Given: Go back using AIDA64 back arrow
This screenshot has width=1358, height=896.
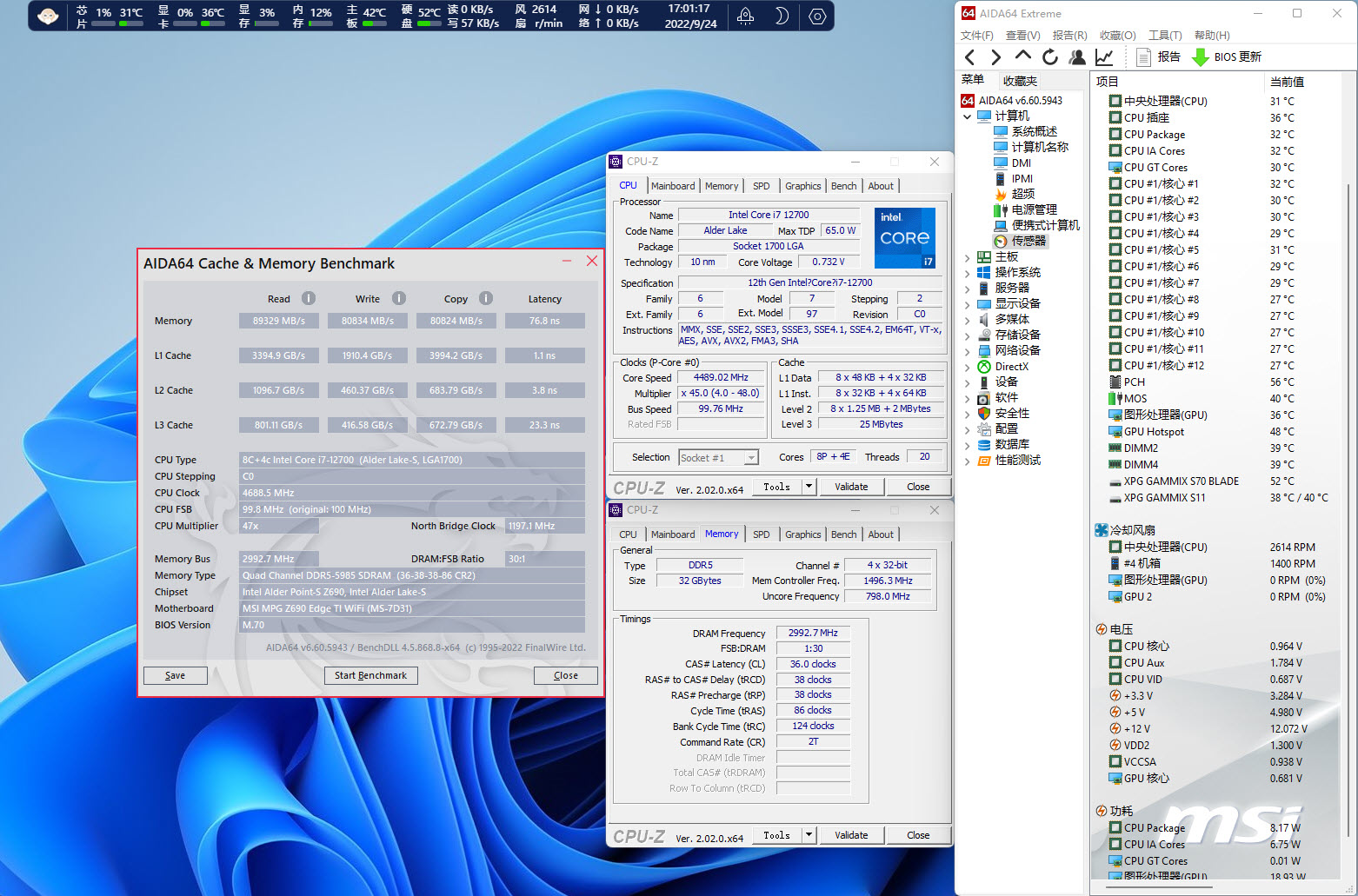Looking at the screenshot, I should coord(970,57).
